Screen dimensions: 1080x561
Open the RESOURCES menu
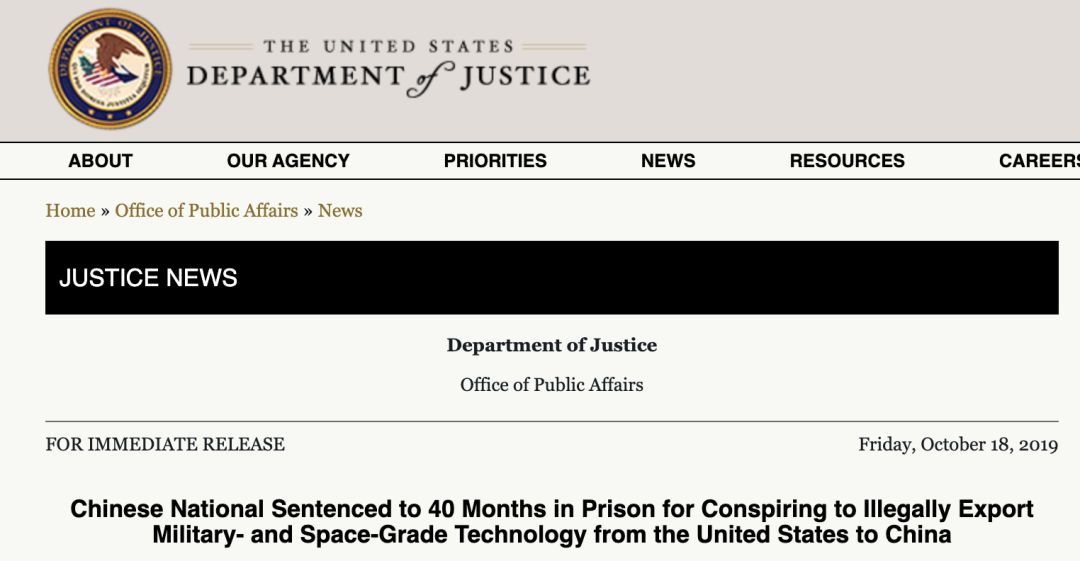point(847,161)
